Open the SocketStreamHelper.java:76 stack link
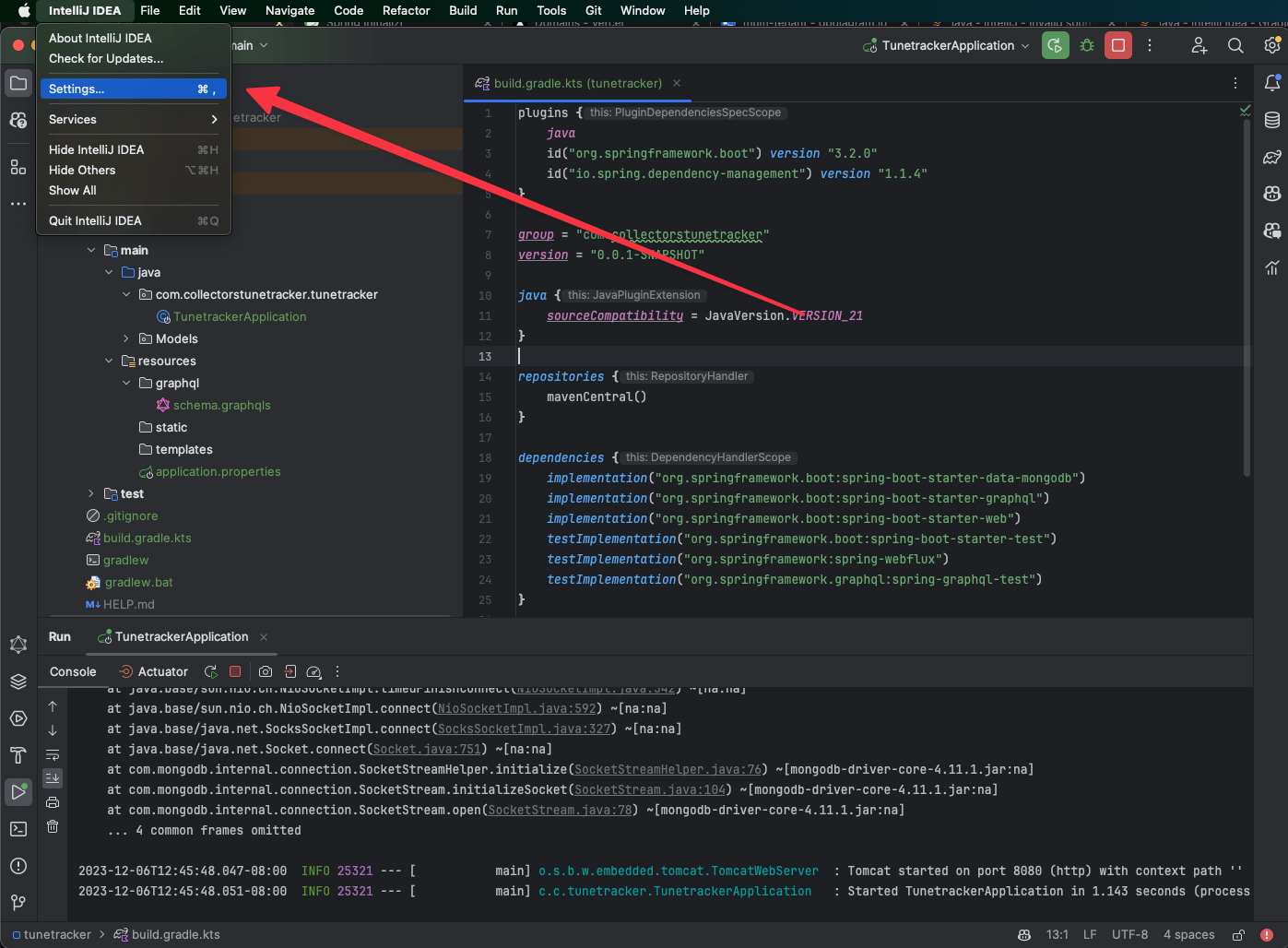Viewport: 1288px width, 948px height. (670, 769)
